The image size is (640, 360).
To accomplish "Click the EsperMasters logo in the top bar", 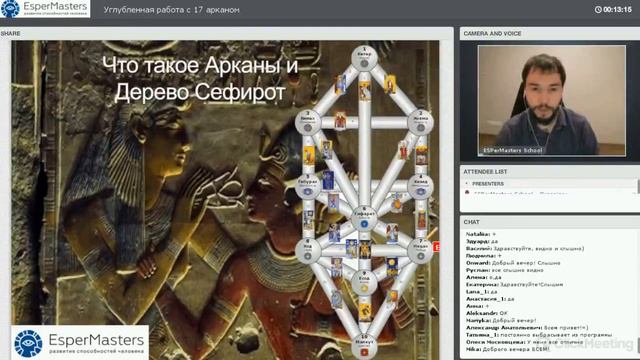I will pyautogui.click(x=45, y=9).
